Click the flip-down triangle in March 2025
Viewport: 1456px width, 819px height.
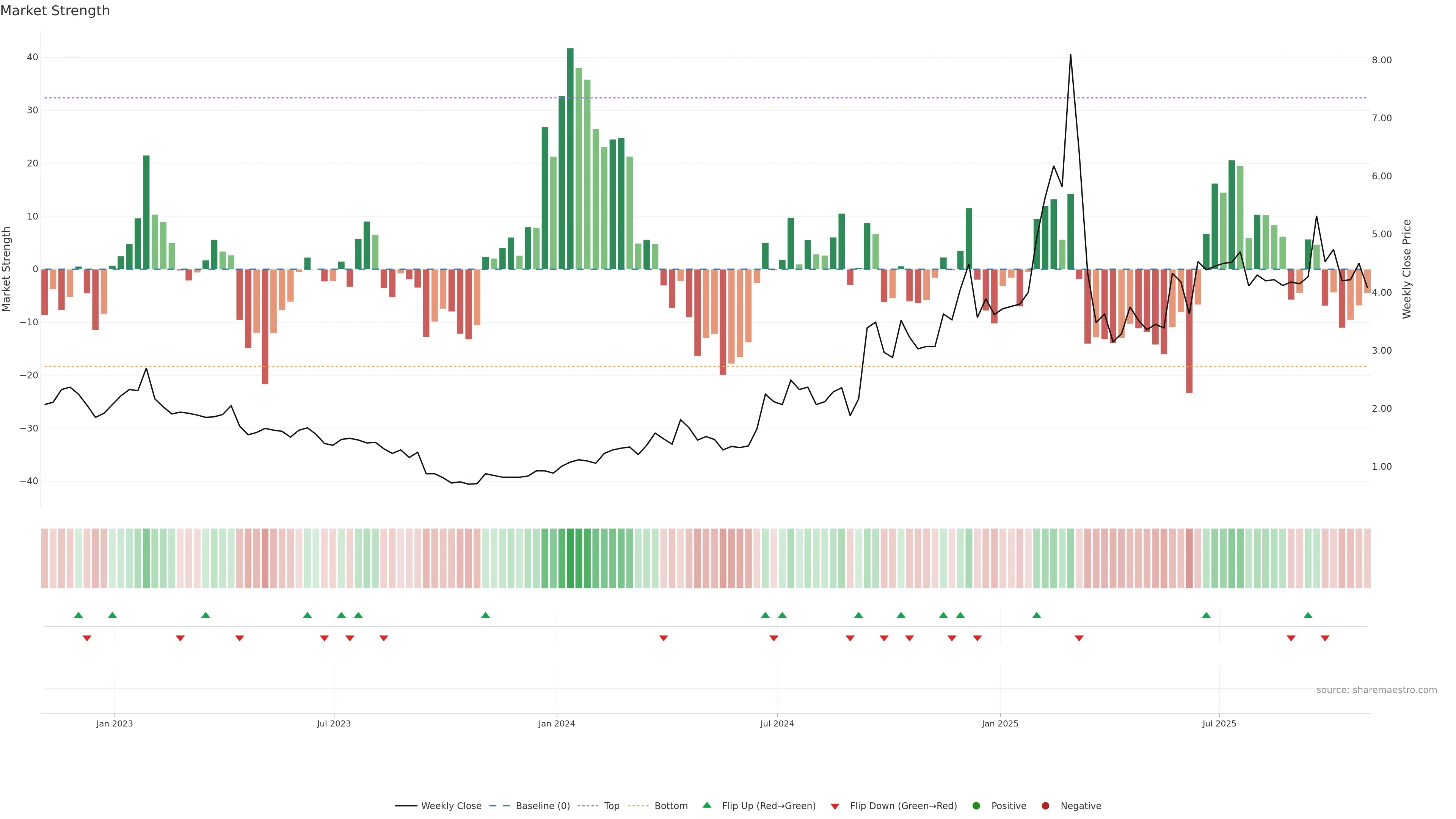pos(1079,638)
